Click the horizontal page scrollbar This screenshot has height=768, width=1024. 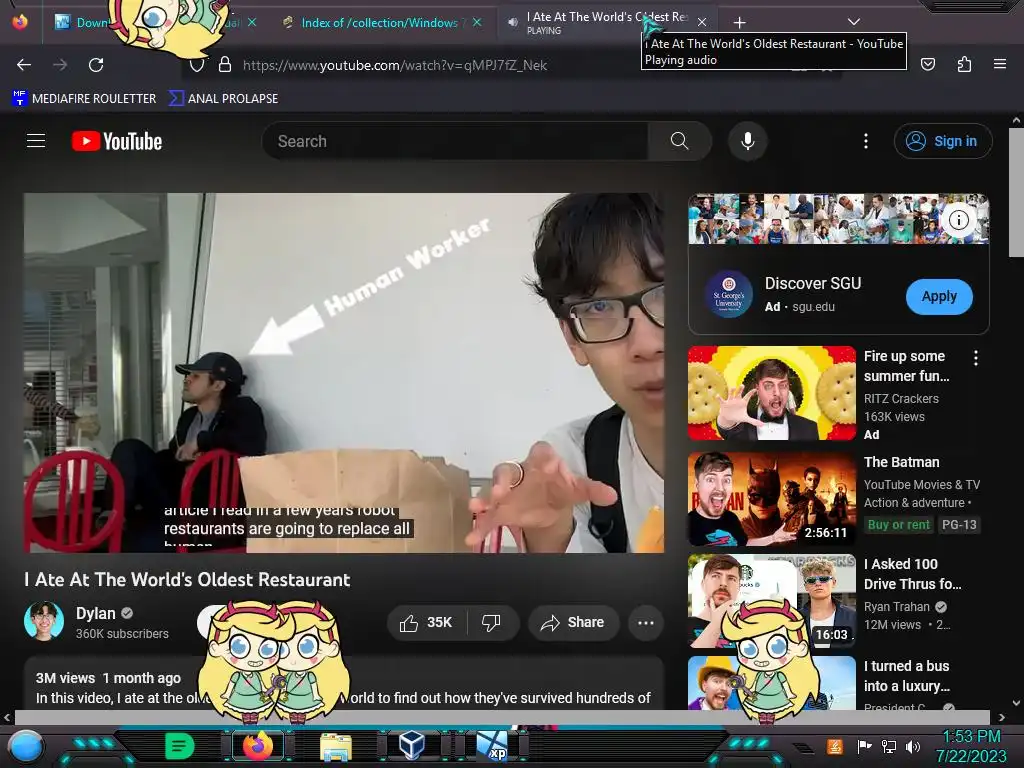point(502,717)
